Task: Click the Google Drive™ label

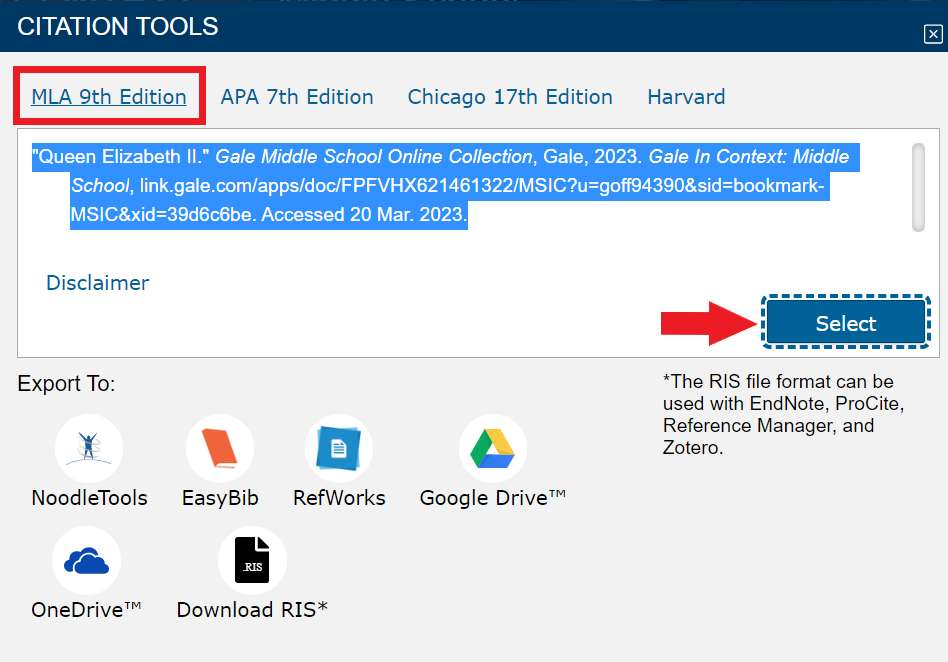Action: pyautogui.click(x=493, y=498)
